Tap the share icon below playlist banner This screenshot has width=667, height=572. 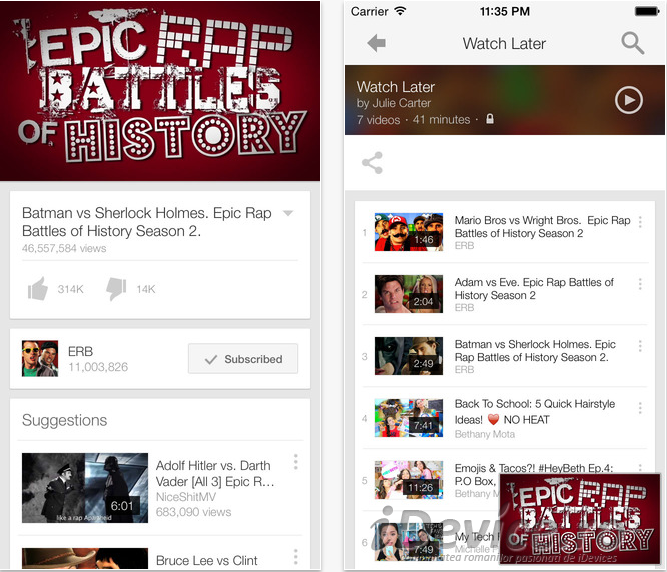coord(373,163)
